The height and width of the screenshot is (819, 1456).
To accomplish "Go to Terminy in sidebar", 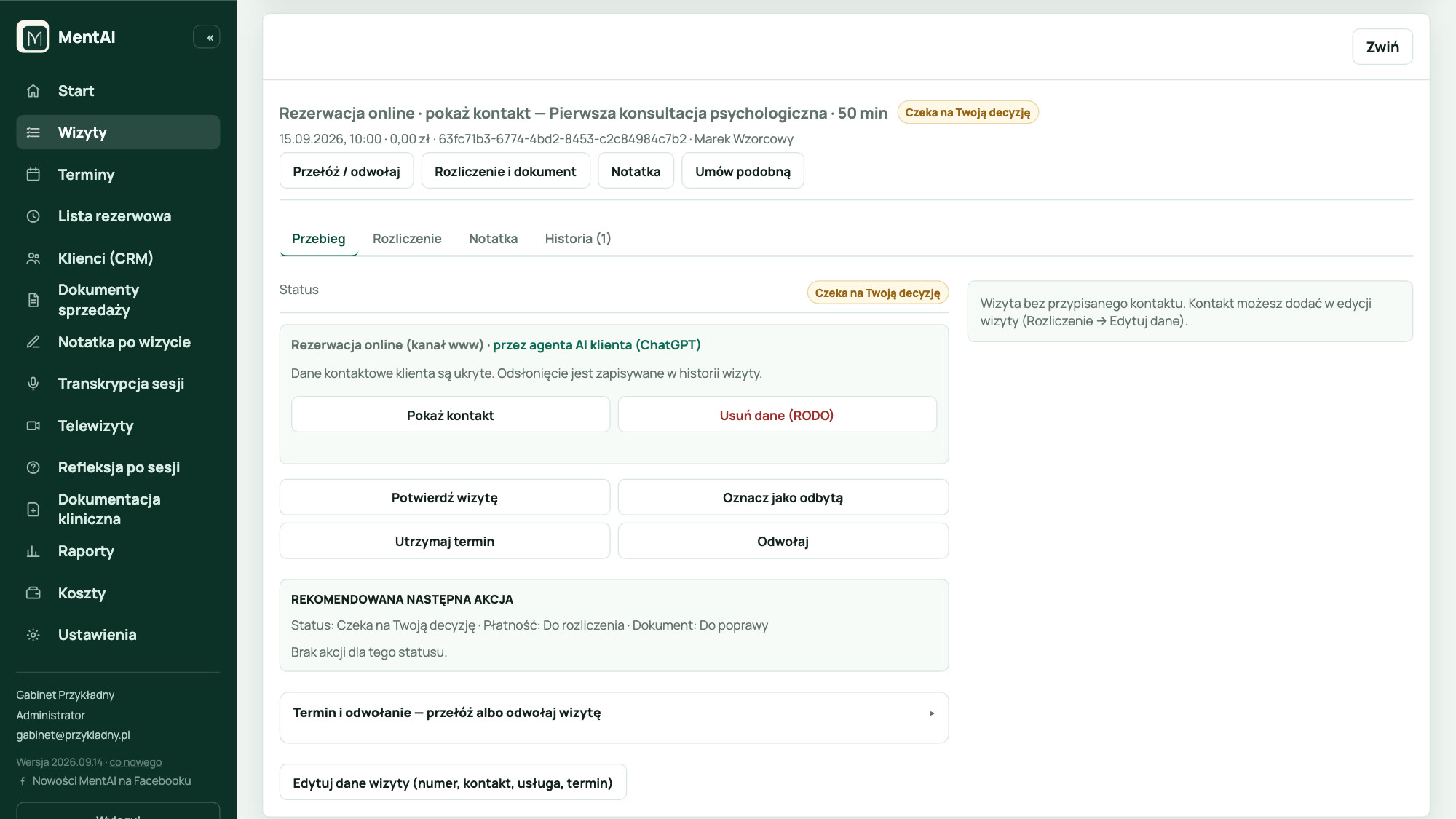I will pyautogui.click(x=118, y=175).
